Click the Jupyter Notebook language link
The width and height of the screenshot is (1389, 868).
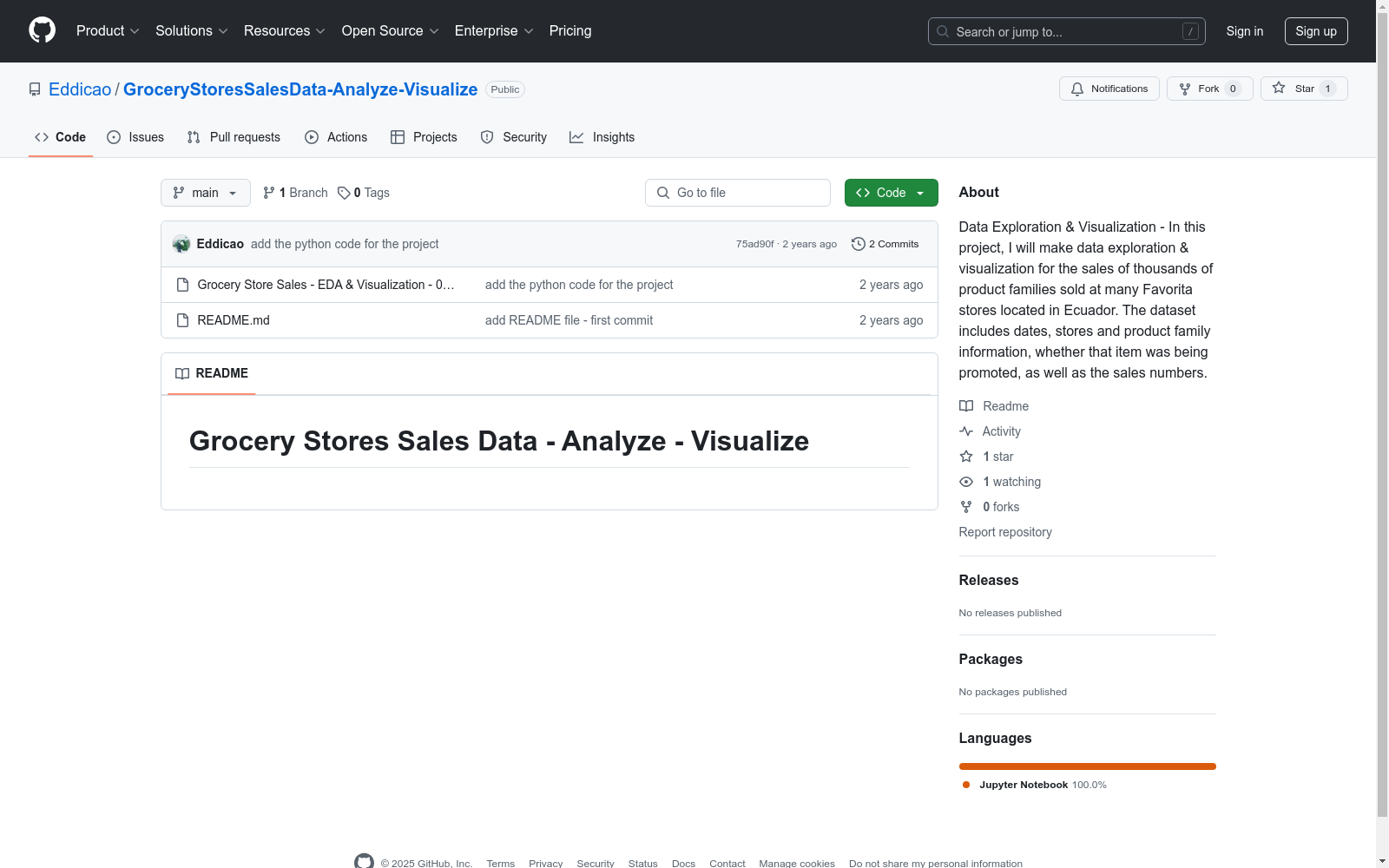[x=1035, y=785]
